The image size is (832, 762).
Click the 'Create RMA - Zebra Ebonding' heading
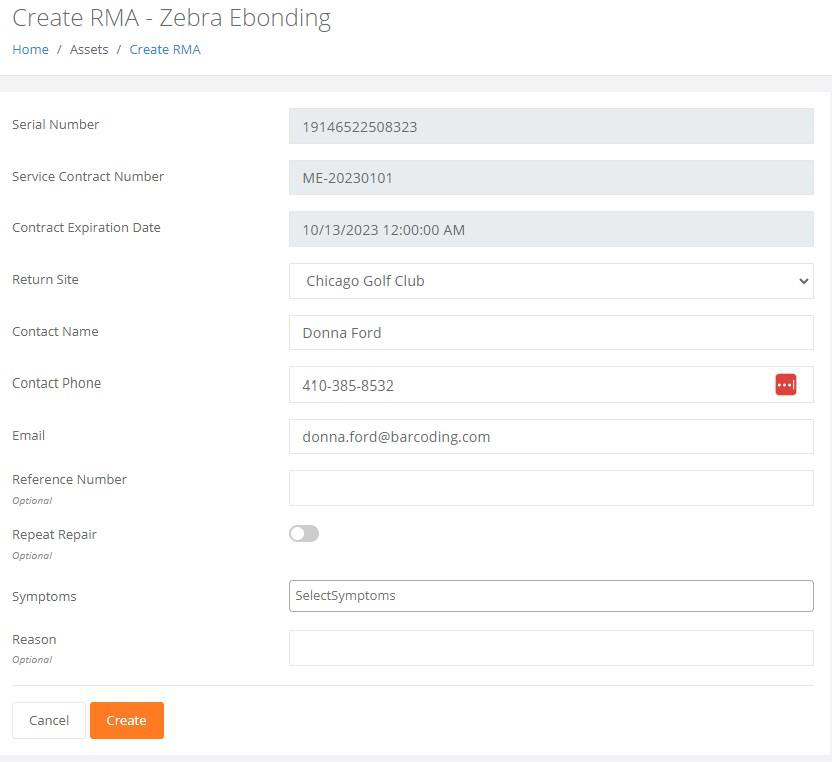point(171,18)
